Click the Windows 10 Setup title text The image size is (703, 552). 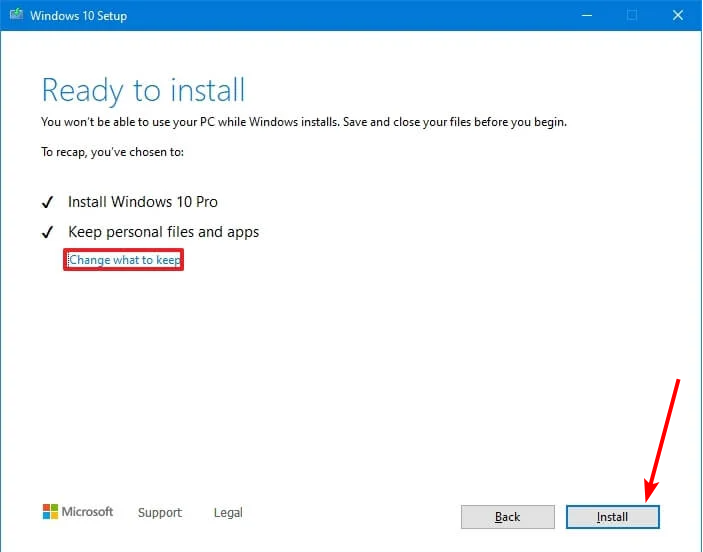78,16
